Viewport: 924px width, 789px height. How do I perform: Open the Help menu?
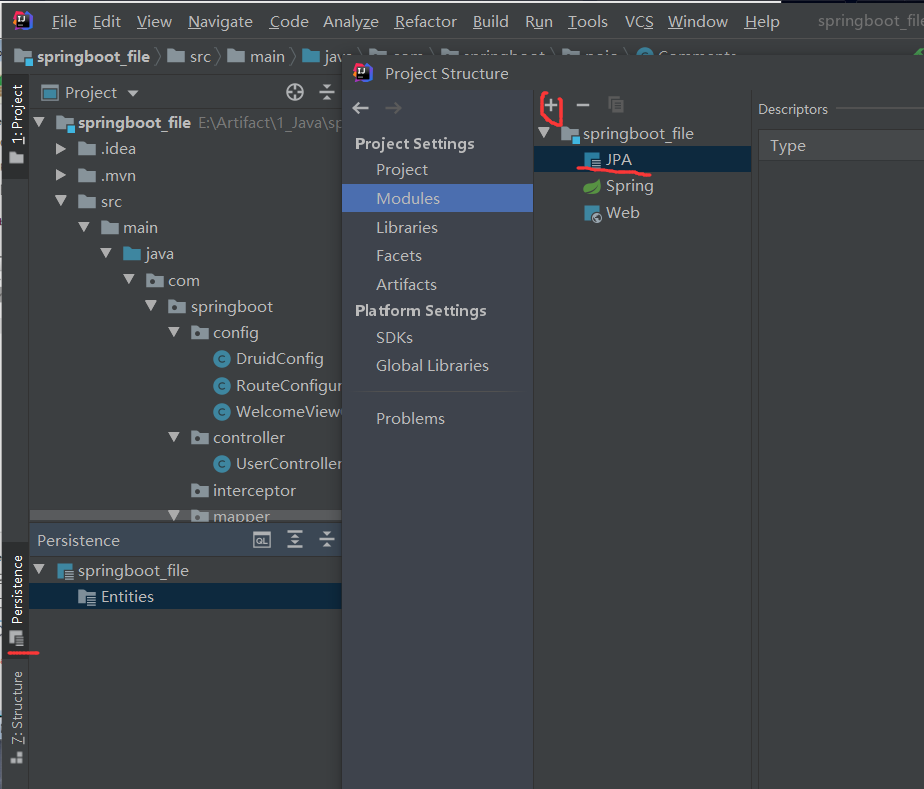(762, 22)
